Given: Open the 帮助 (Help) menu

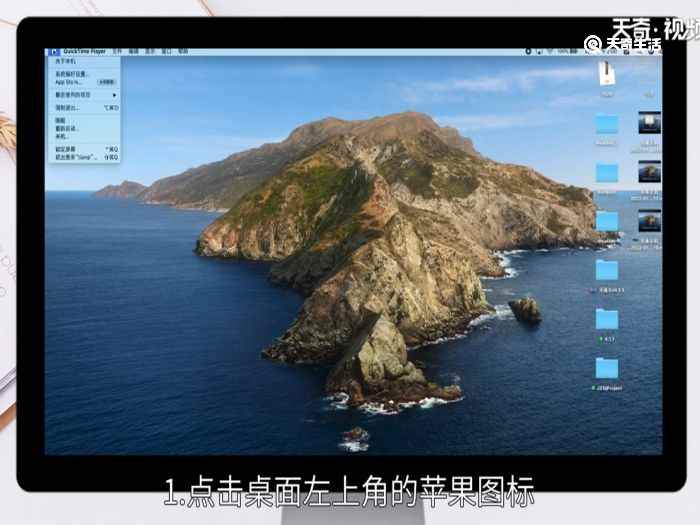Looking at the screenshot, I should coord(183,50).
